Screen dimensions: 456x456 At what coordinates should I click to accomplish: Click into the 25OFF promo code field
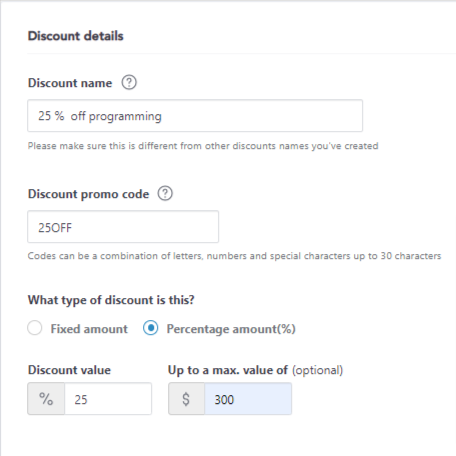(x=123, y=227)
